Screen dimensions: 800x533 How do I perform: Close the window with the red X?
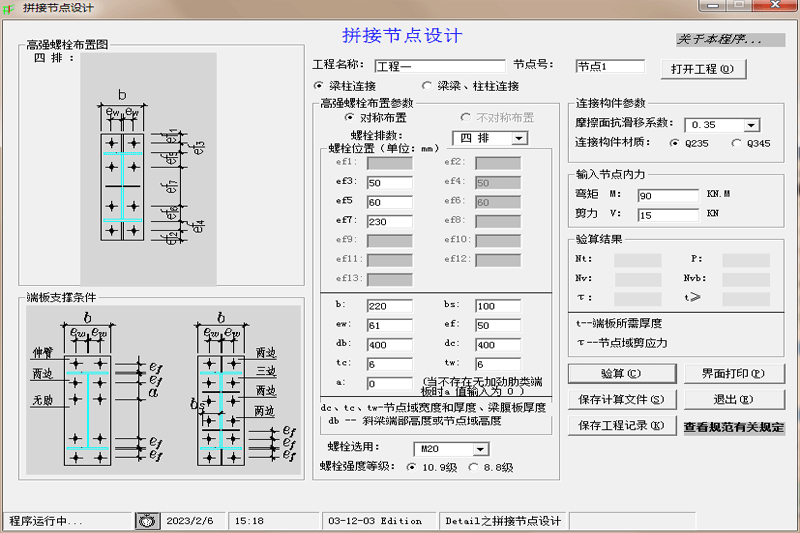coord(775,5)
